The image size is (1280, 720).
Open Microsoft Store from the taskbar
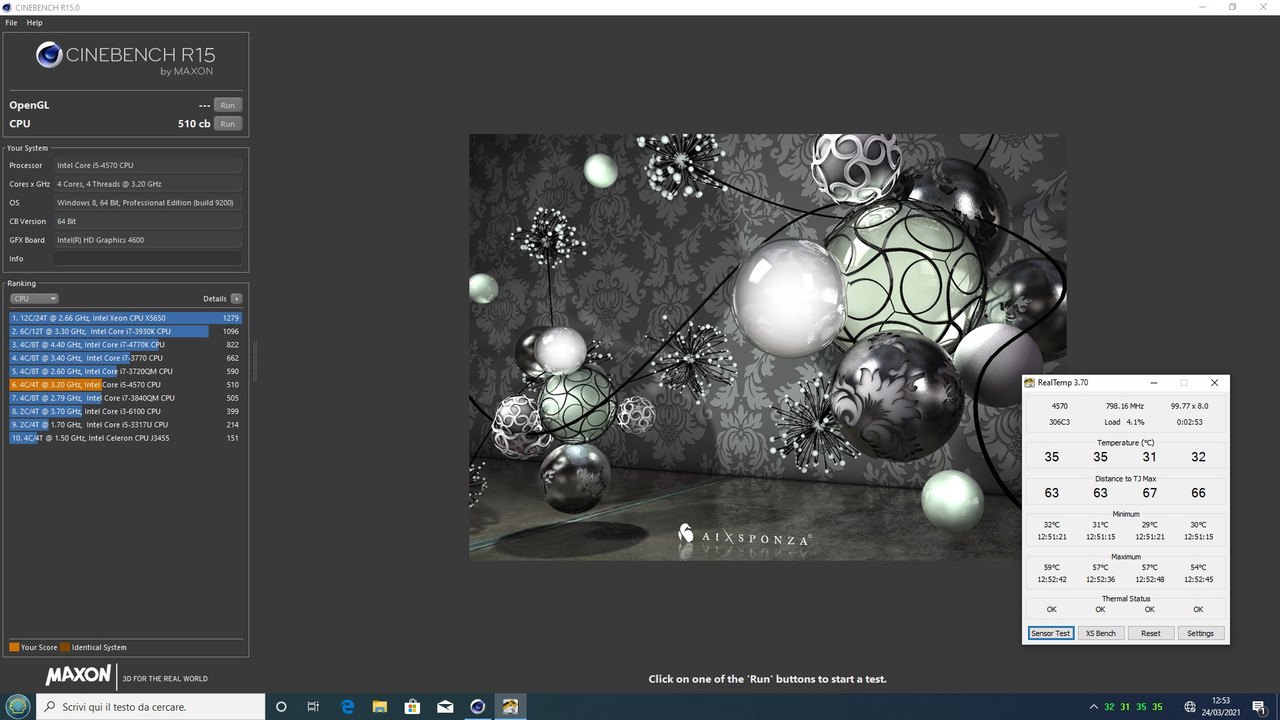[x=412, y=707]
